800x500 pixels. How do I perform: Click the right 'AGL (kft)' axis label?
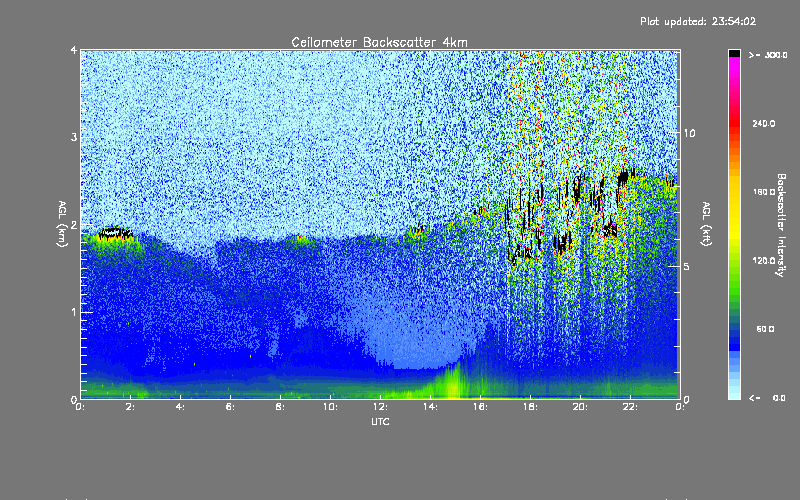click(706, 224)
